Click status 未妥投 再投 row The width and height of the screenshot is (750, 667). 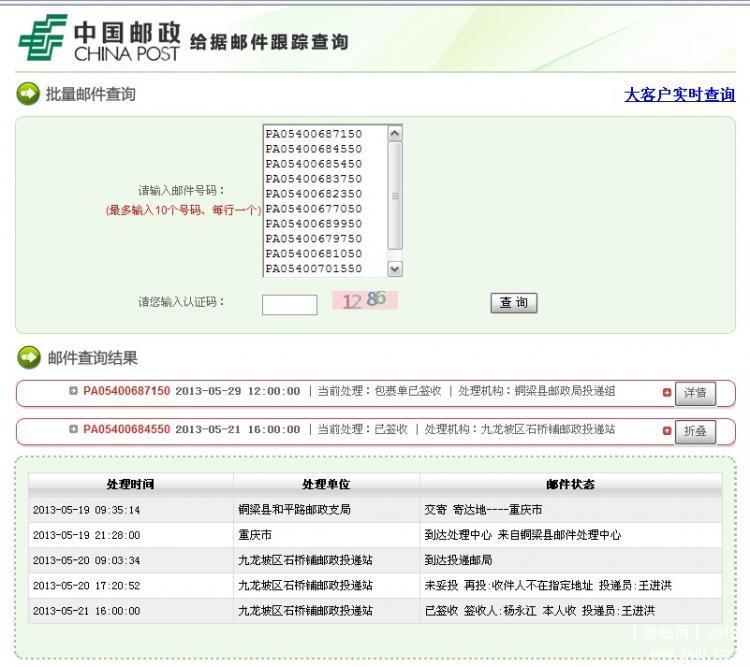pos(571,586)
